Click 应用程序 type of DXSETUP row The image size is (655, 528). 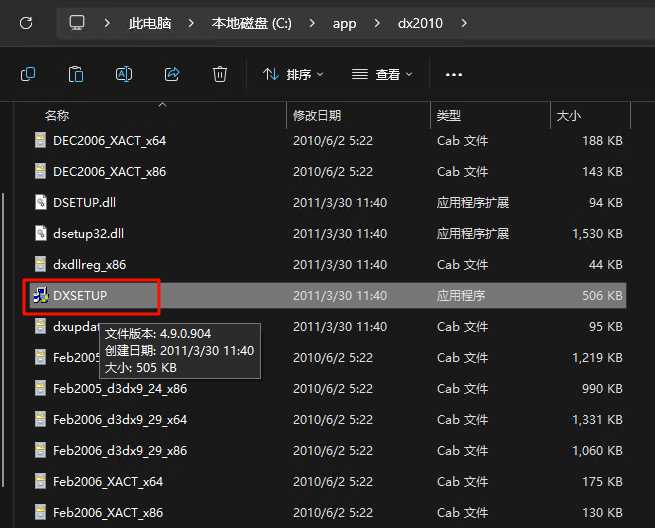(x=461, y=296)
